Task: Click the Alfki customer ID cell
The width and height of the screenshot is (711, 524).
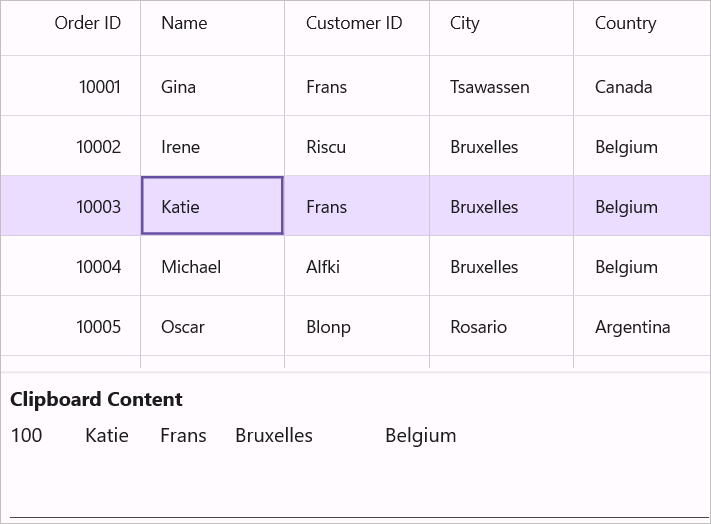Action: pyautogui.click(x=323, y=267)
